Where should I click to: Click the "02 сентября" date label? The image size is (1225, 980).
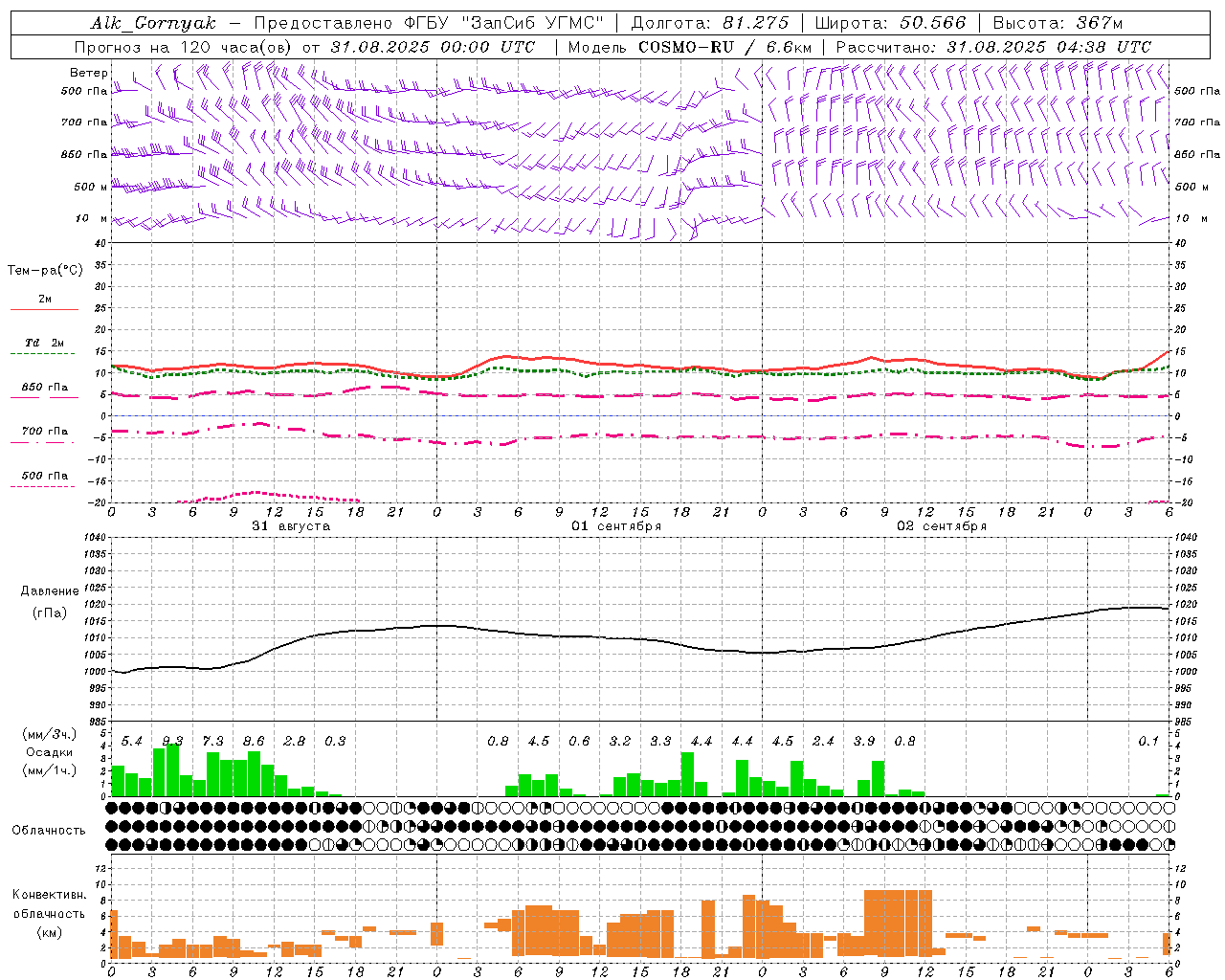942,526
